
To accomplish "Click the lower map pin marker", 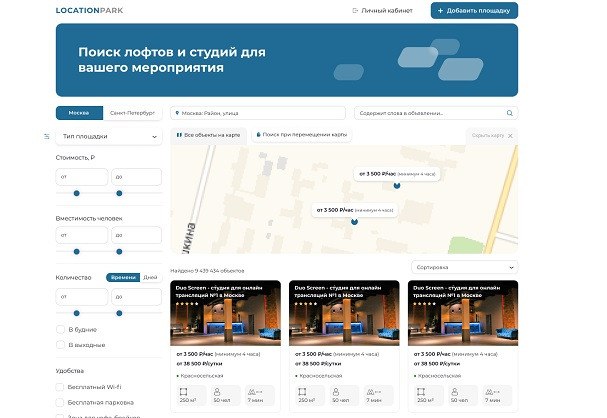I will 354,222.
